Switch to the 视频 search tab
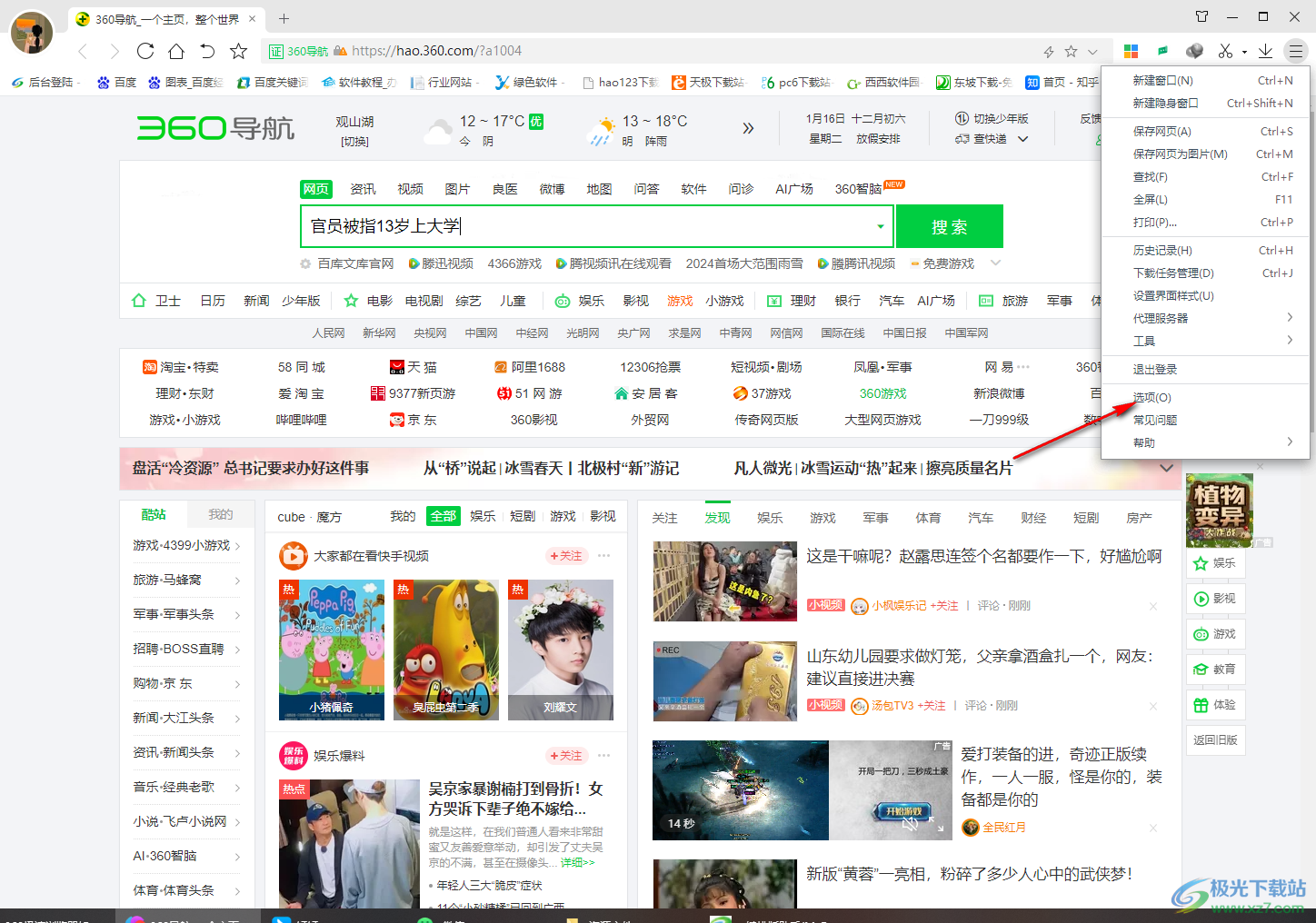 tap(410, 189)
